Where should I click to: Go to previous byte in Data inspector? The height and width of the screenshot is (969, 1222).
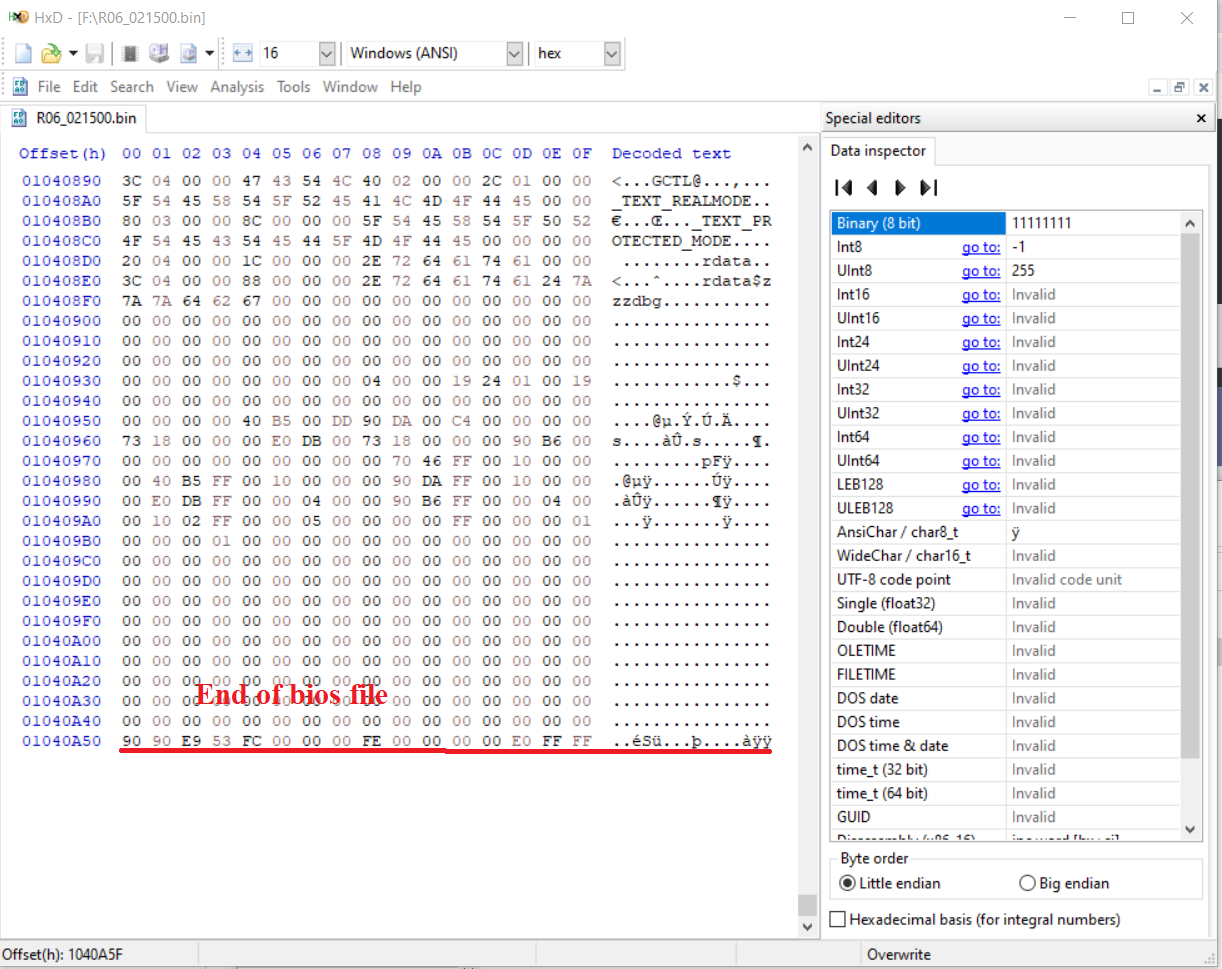tap(871, 188)
